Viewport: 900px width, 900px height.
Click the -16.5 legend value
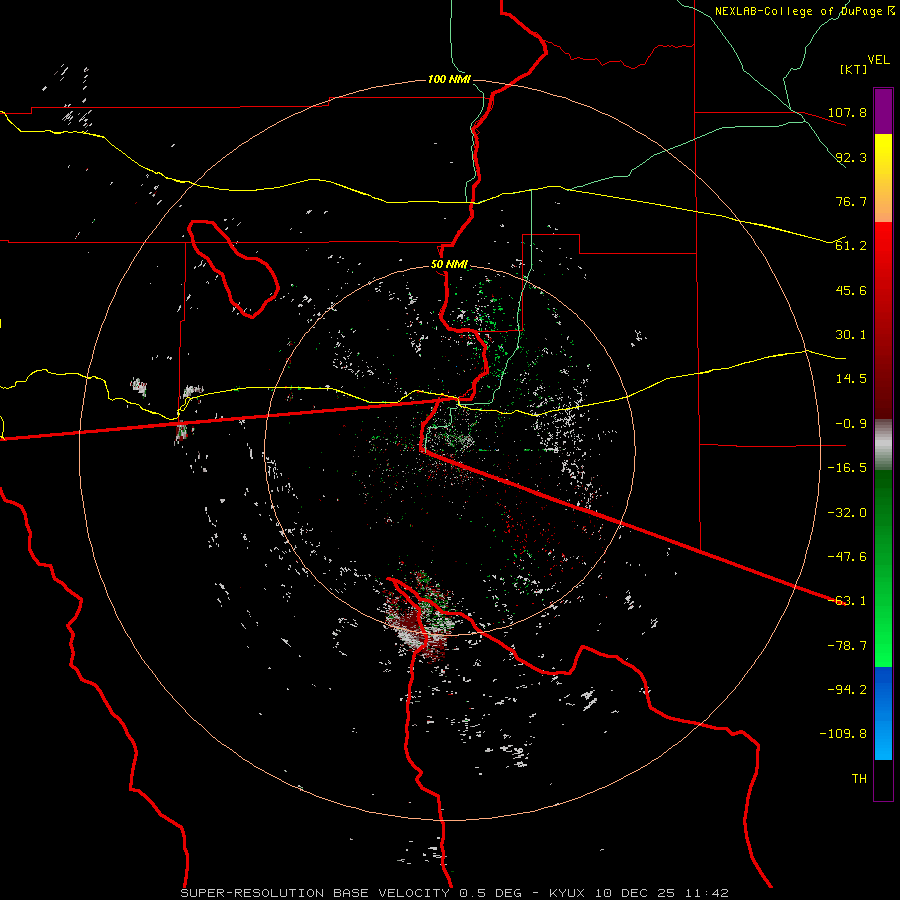point(847,468)
